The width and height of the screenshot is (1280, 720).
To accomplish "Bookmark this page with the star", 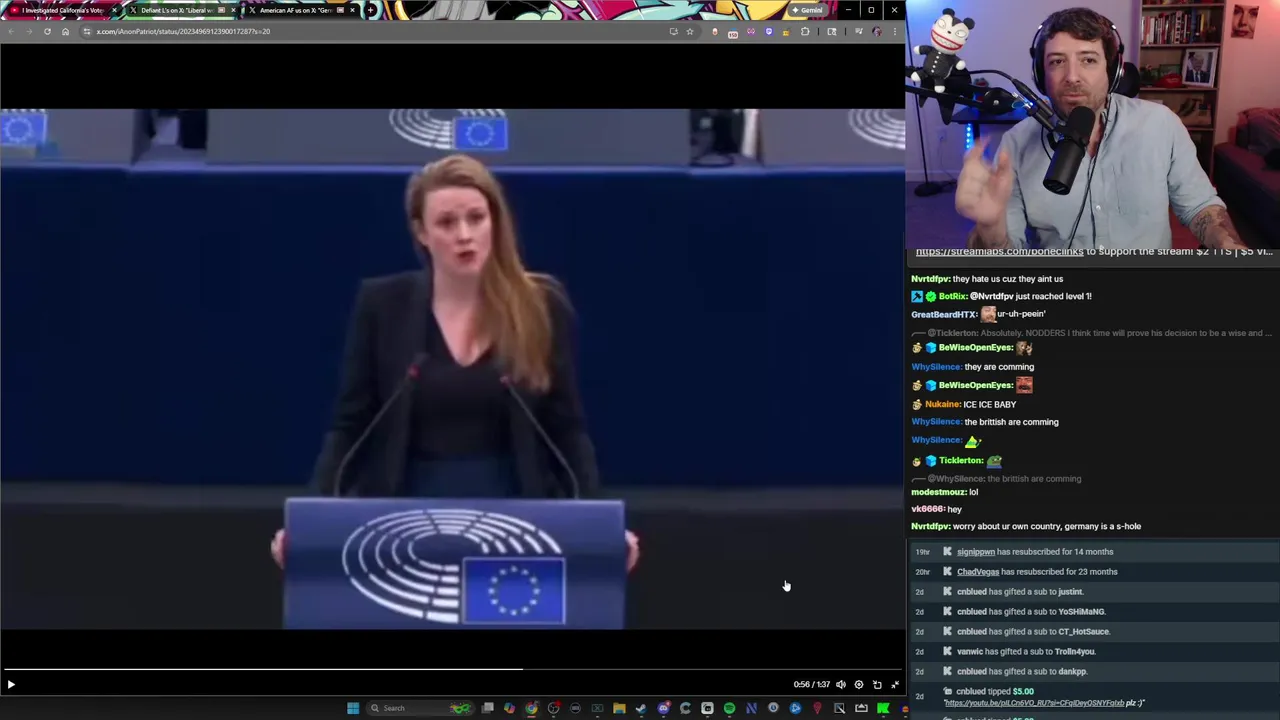I will coord(689,31).
